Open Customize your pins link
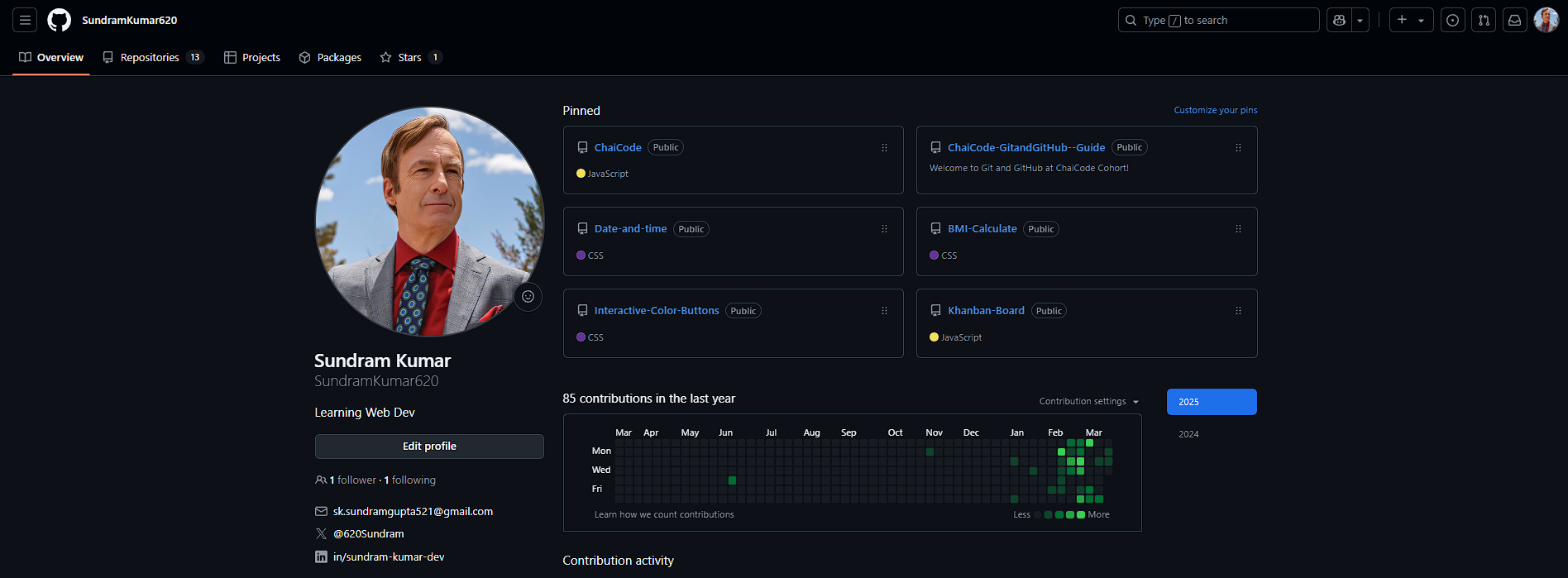The height and width of the screenshot is (578, 1568). point(1215,110)
